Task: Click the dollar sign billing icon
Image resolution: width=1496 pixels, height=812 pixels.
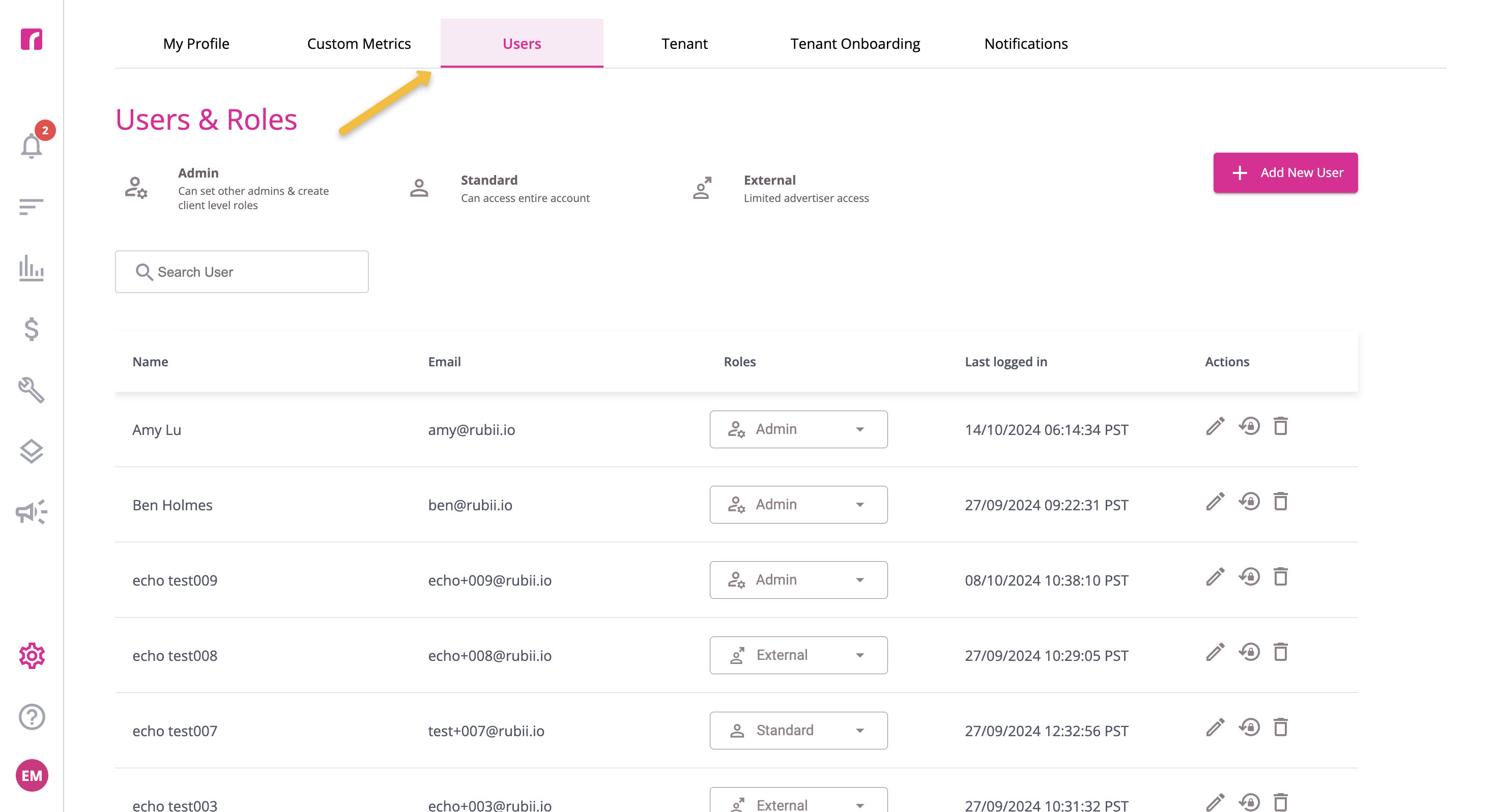Action: click(32, 329)
